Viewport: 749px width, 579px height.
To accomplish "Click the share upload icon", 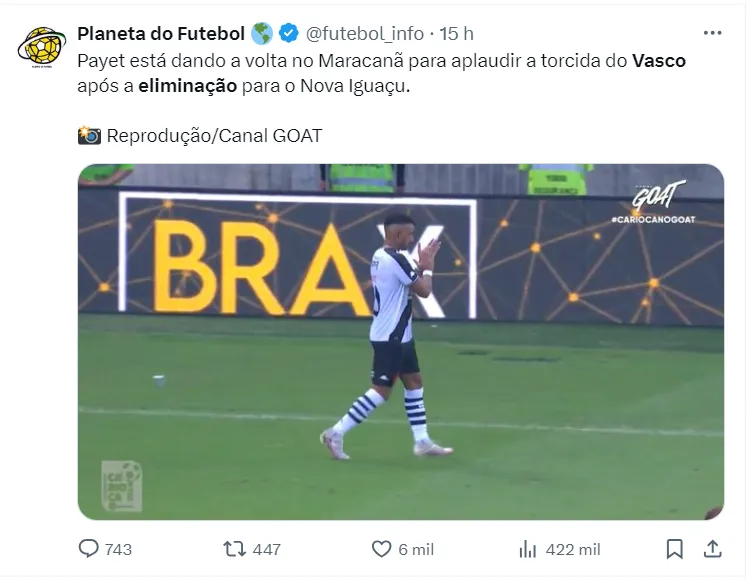I will tap(712, 548).
